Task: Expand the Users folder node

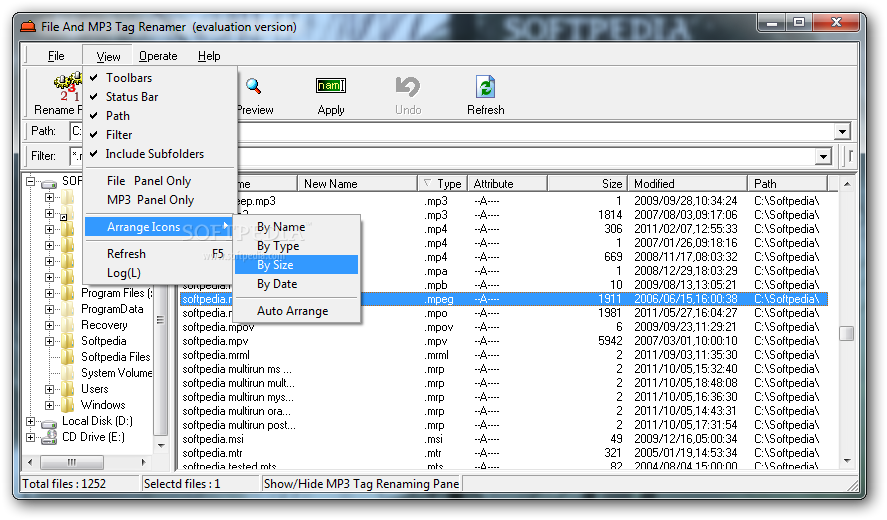Action: (x=50, y=389)
